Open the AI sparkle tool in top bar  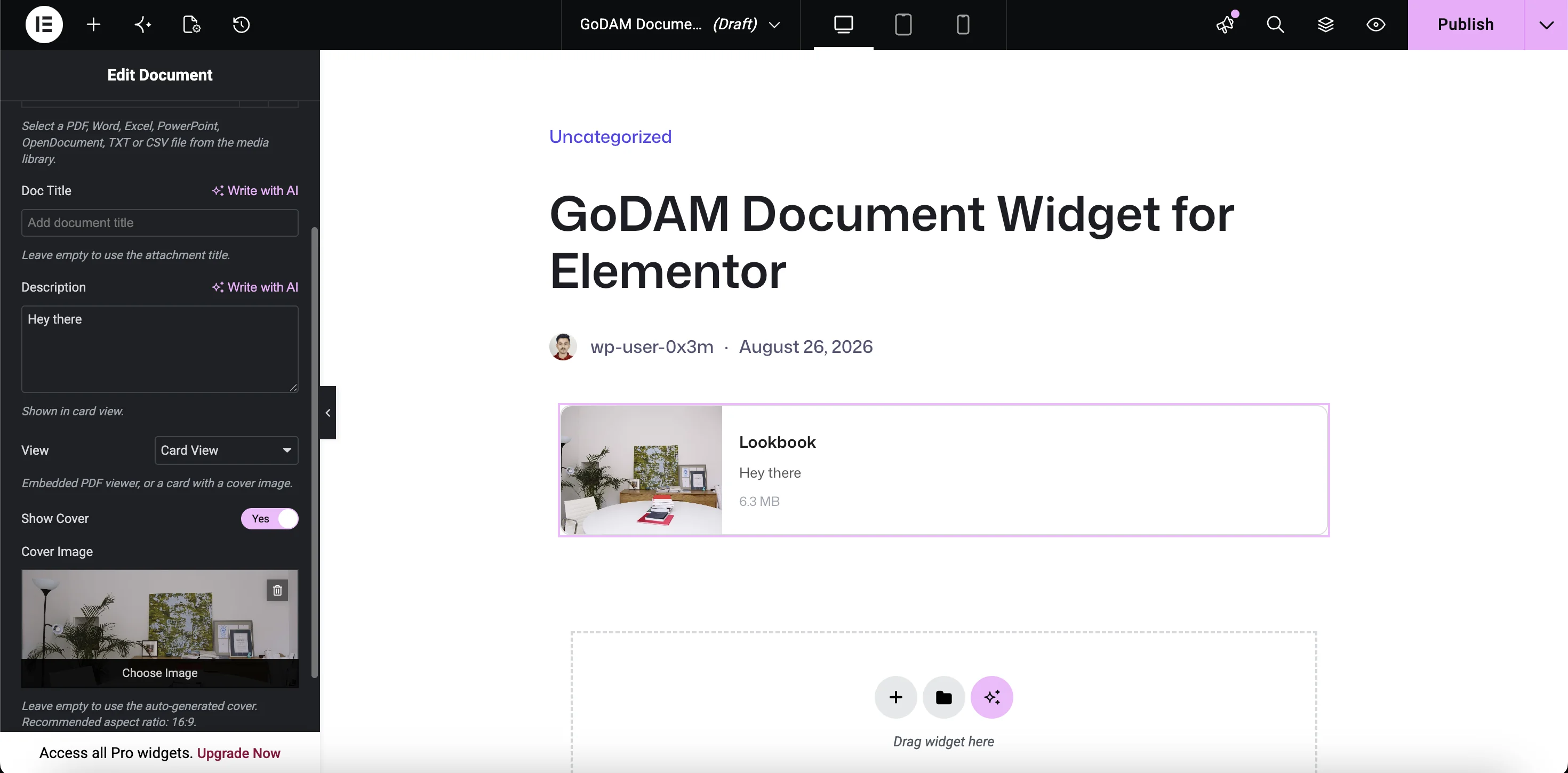[x=143, y=25]
